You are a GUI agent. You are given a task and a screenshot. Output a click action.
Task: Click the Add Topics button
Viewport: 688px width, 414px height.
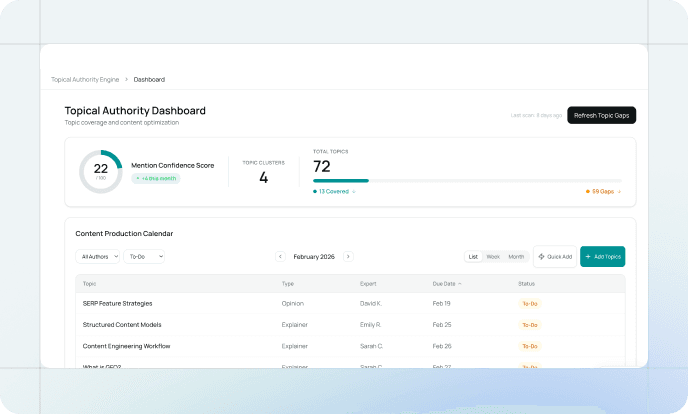pyautogui.click(x=602, y=257)
